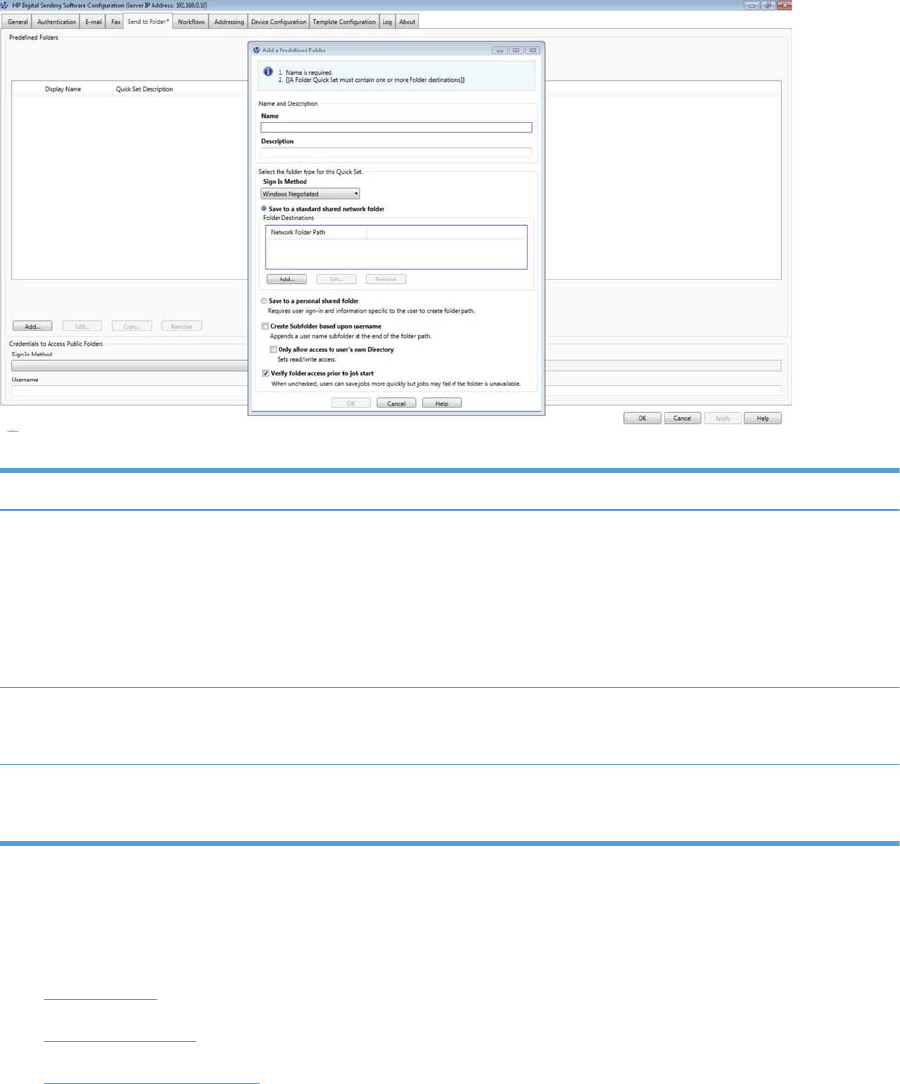Viewport: 900px width, 1084px height.
Task: Select the Fax tab
Action: [115, 21]
